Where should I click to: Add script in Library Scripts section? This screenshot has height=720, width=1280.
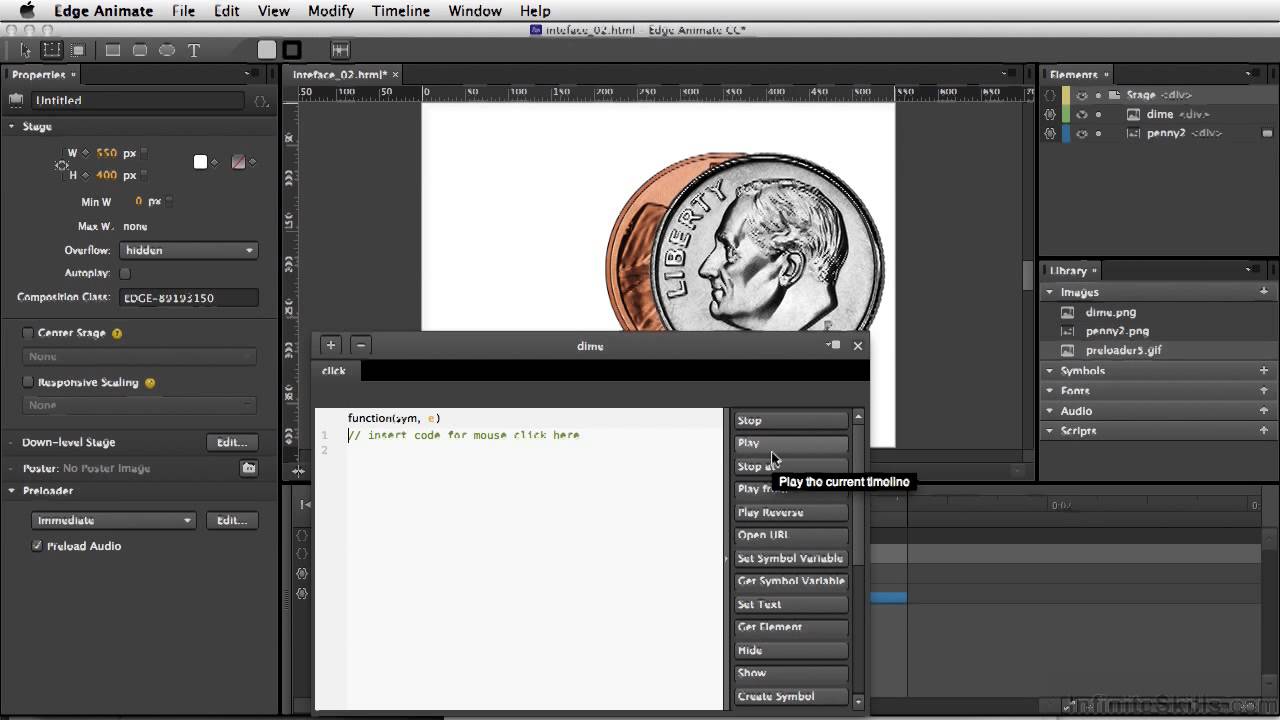[1264, 431]
